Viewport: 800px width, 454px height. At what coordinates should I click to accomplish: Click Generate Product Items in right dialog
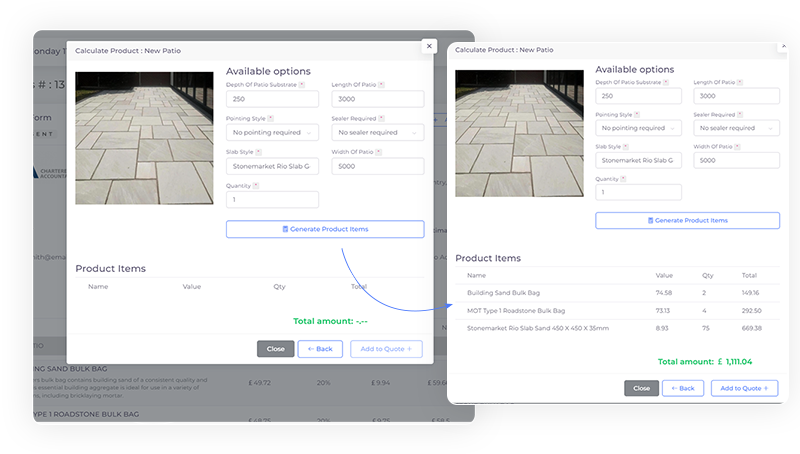687,220
